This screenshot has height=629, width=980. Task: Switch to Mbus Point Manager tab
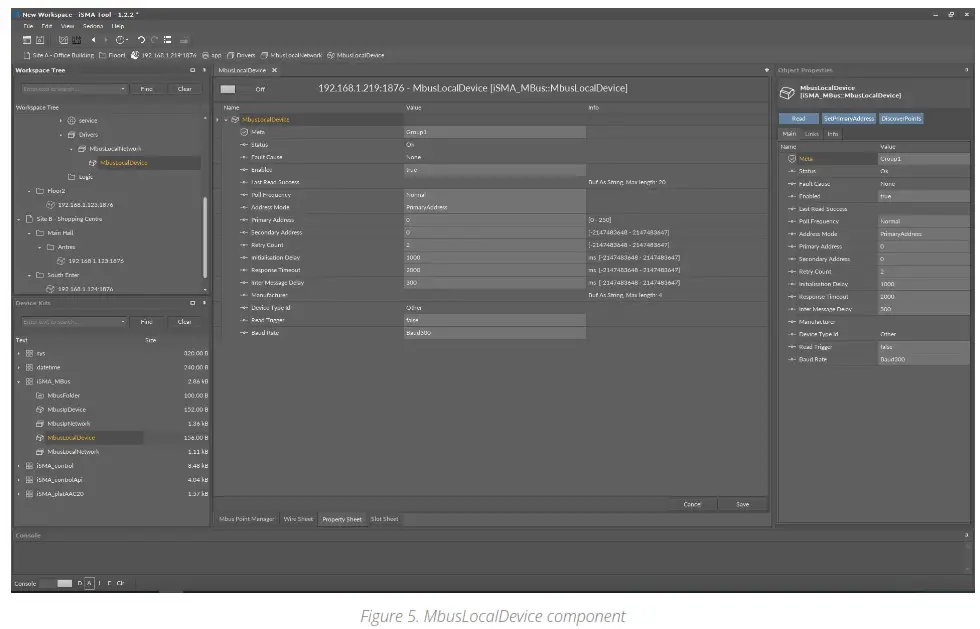point(246,519)
